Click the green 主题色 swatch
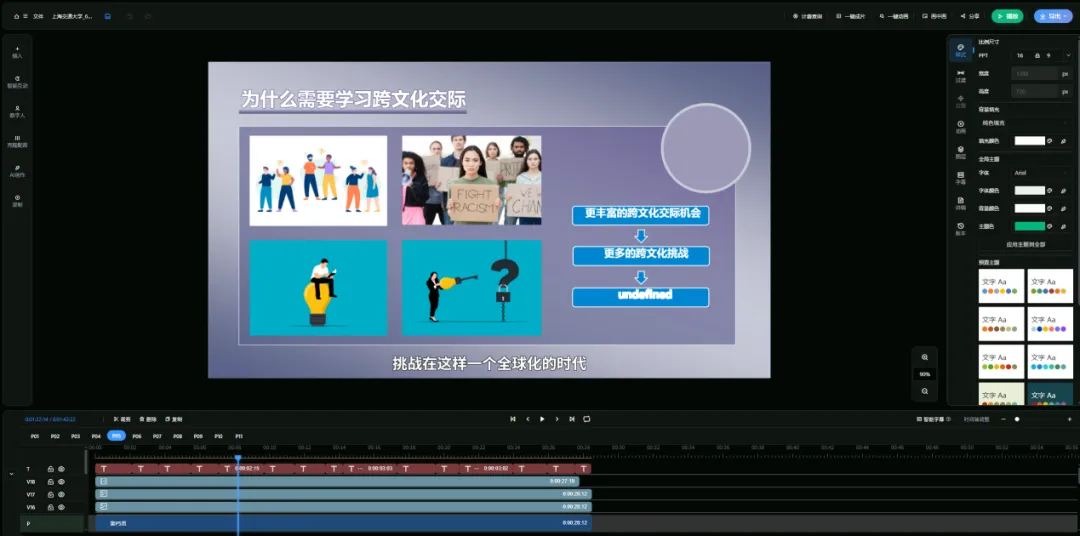 click(1030, 226)
